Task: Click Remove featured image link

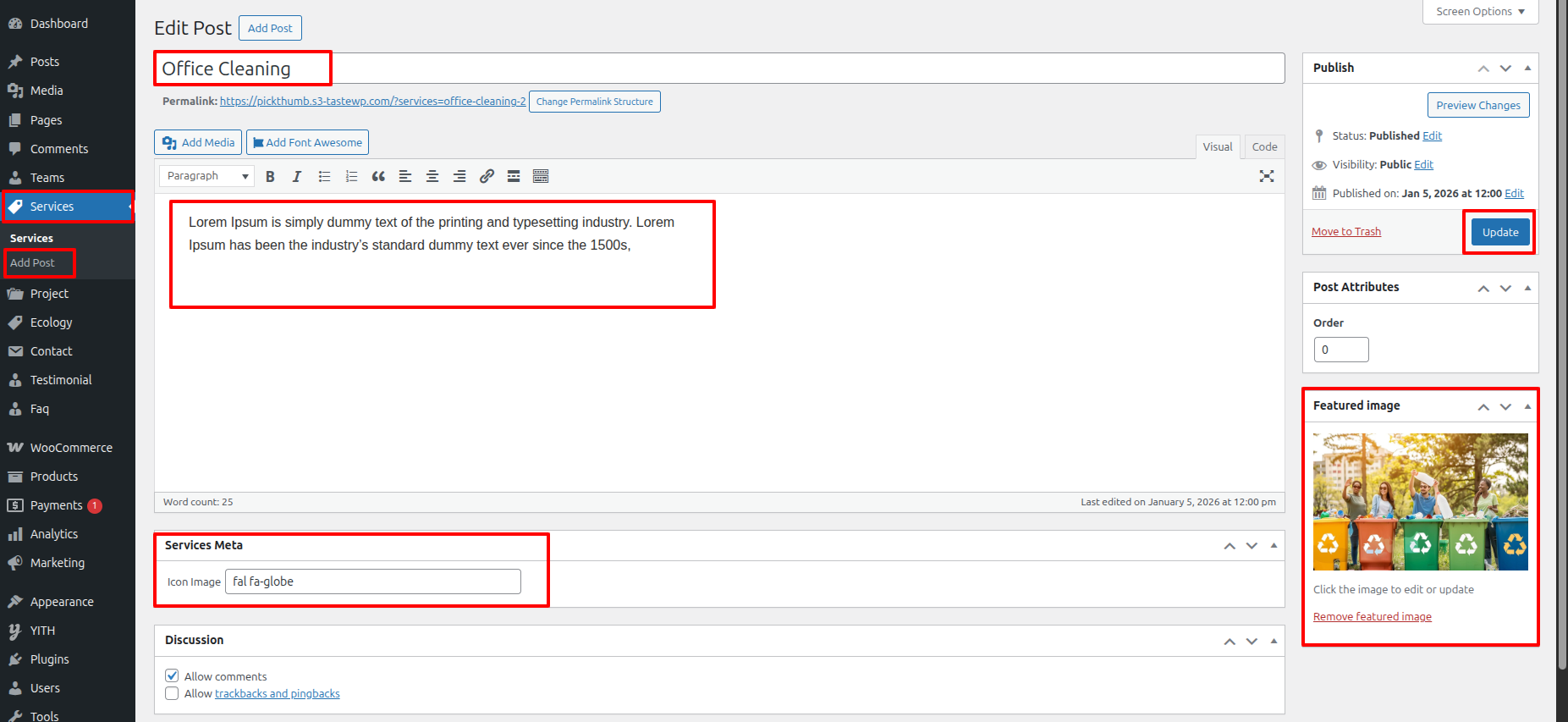Action: (1372, 617)
